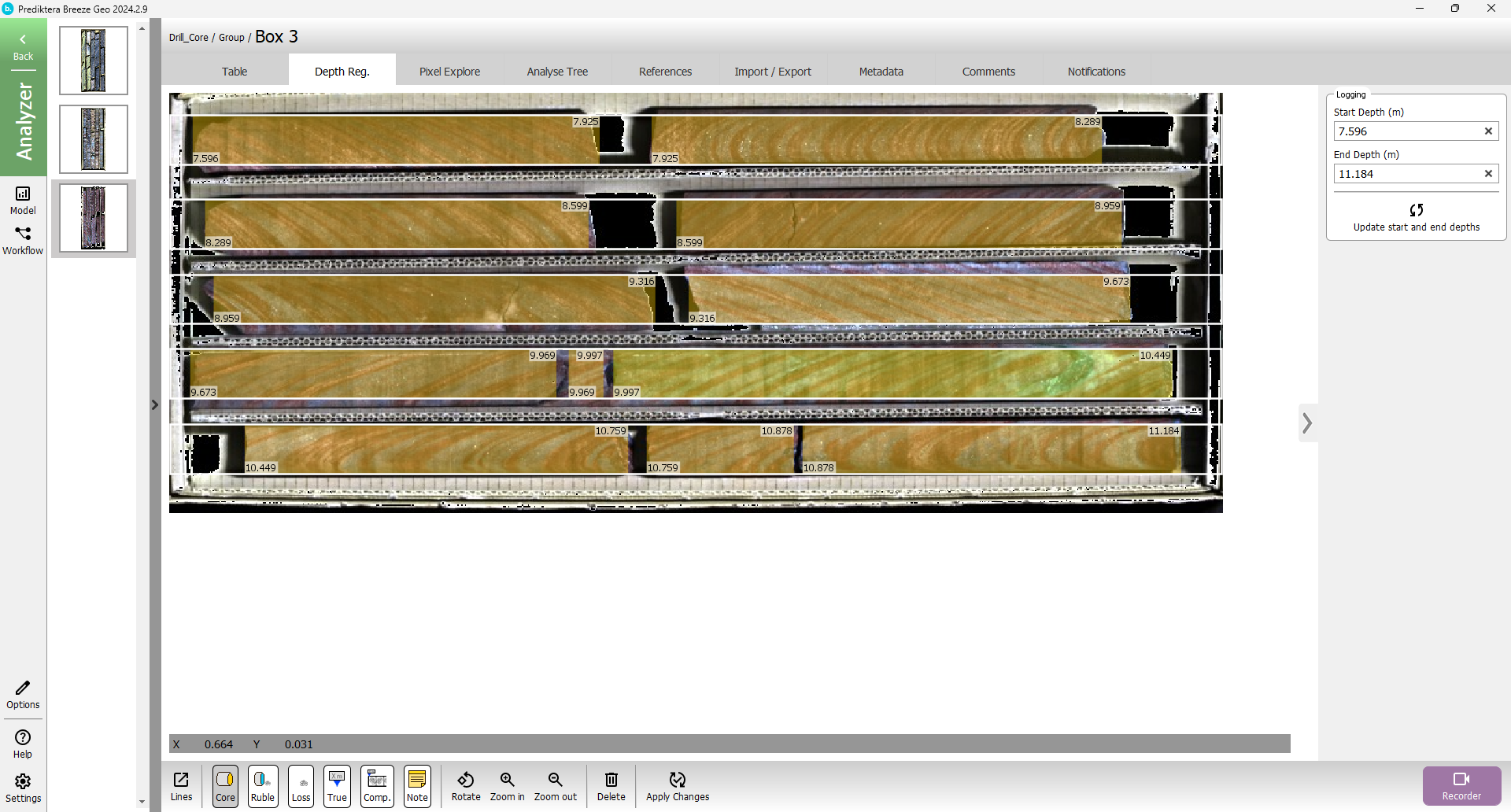Expand the right side panel arrow
Viewport: 1511px width, 812px height.
1307,423
